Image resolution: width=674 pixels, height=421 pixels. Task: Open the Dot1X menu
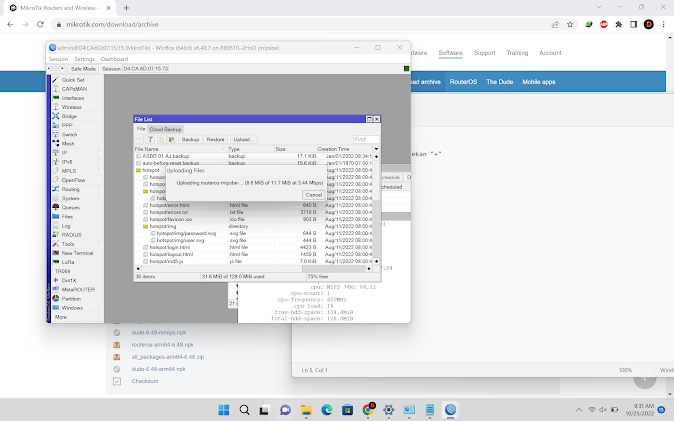click(69, 280)
